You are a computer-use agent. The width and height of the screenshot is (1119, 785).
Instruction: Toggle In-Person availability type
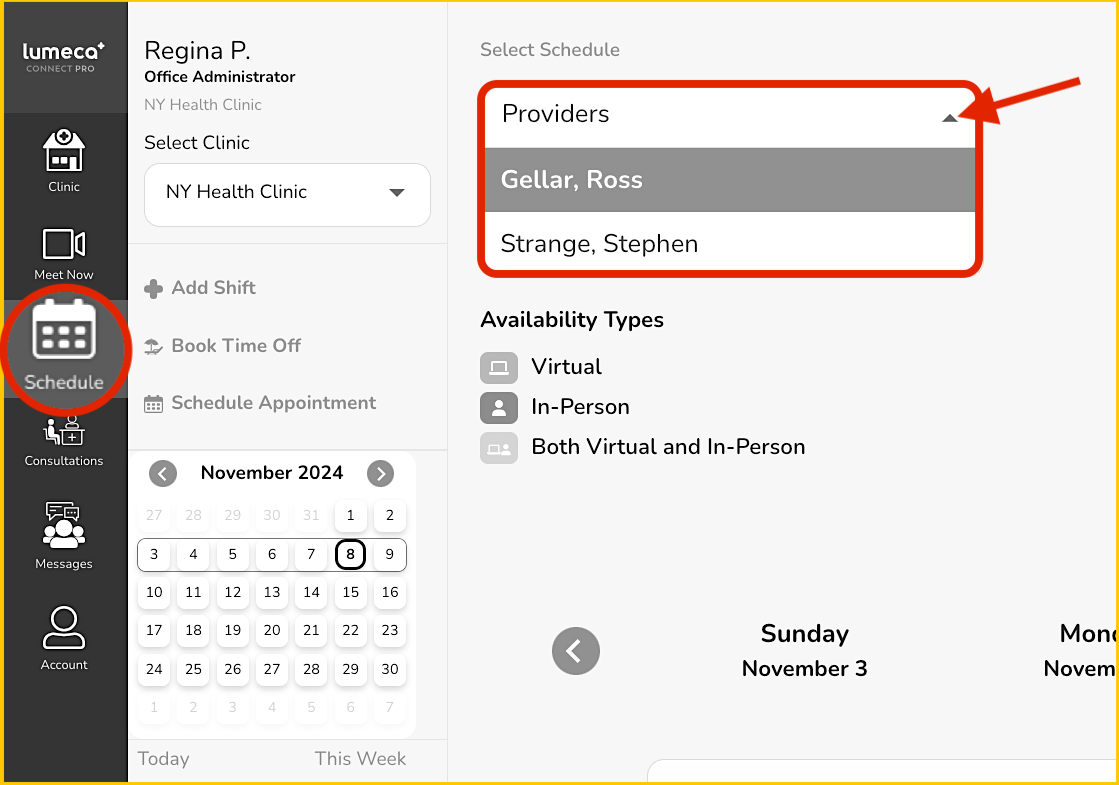point(498,407)
